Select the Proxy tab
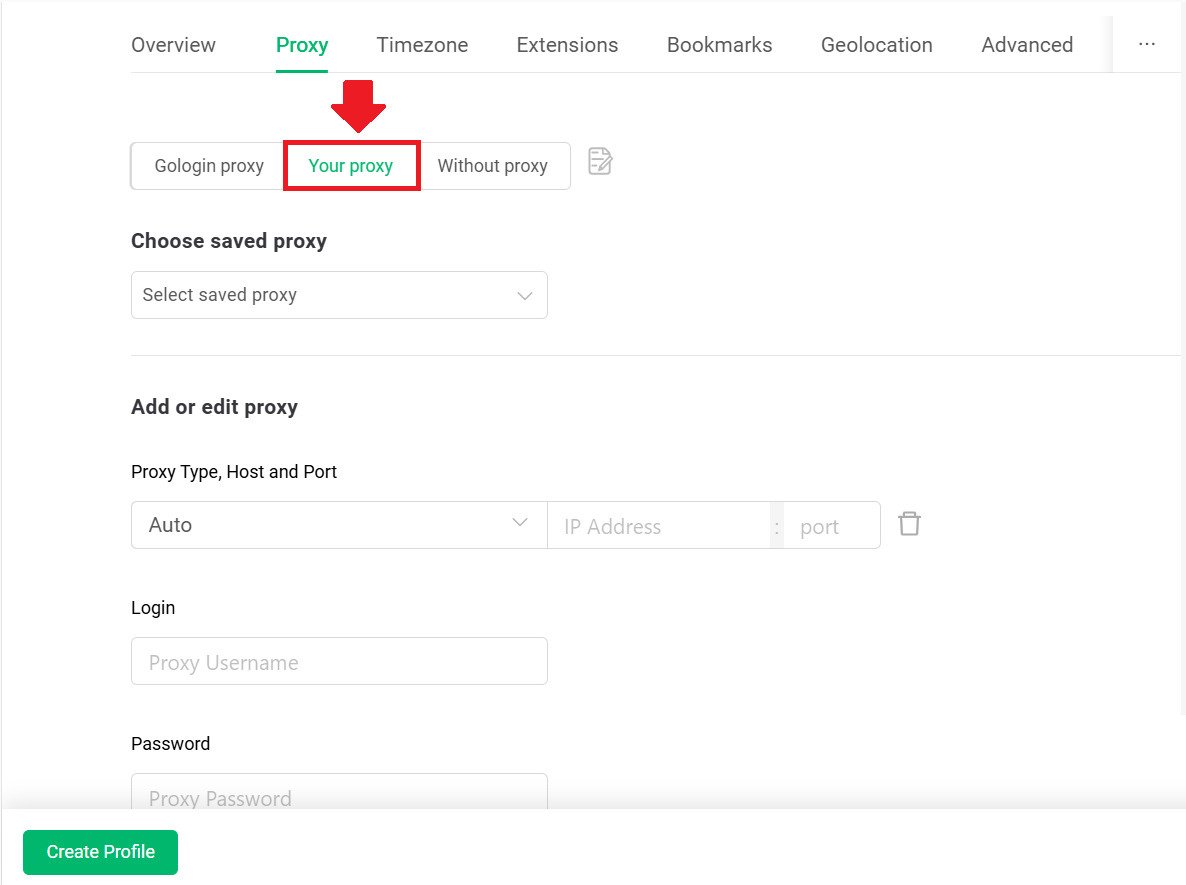The width and height of the screenshot is (1186, 885). (x=302, y=45)
